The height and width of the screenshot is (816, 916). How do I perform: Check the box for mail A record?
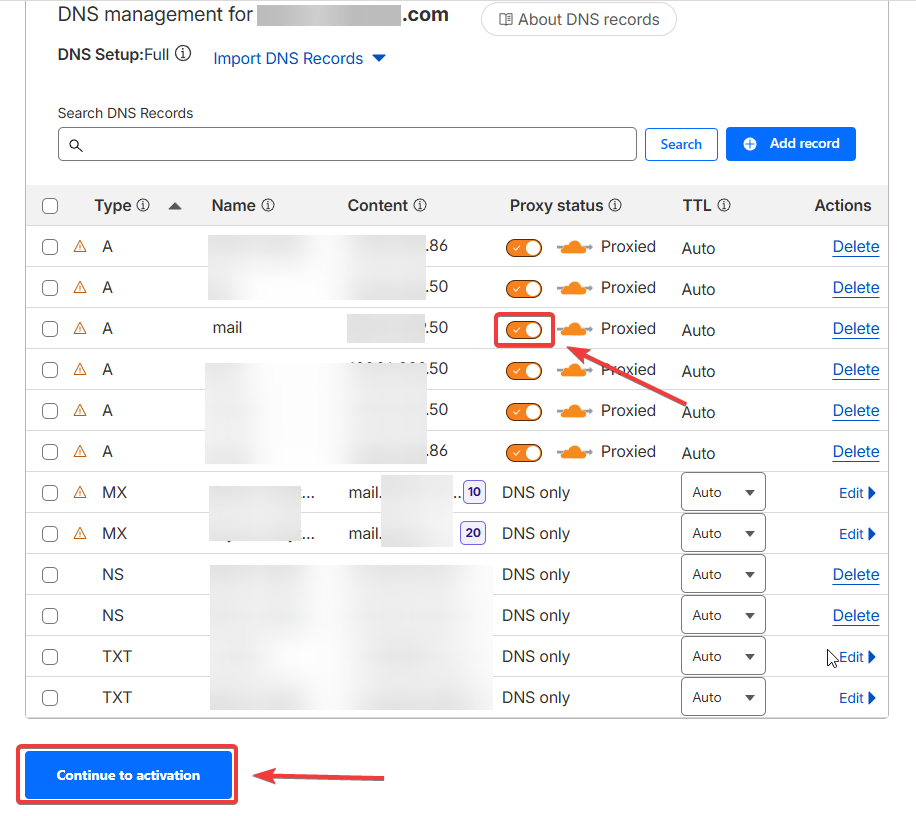point(50,329)
